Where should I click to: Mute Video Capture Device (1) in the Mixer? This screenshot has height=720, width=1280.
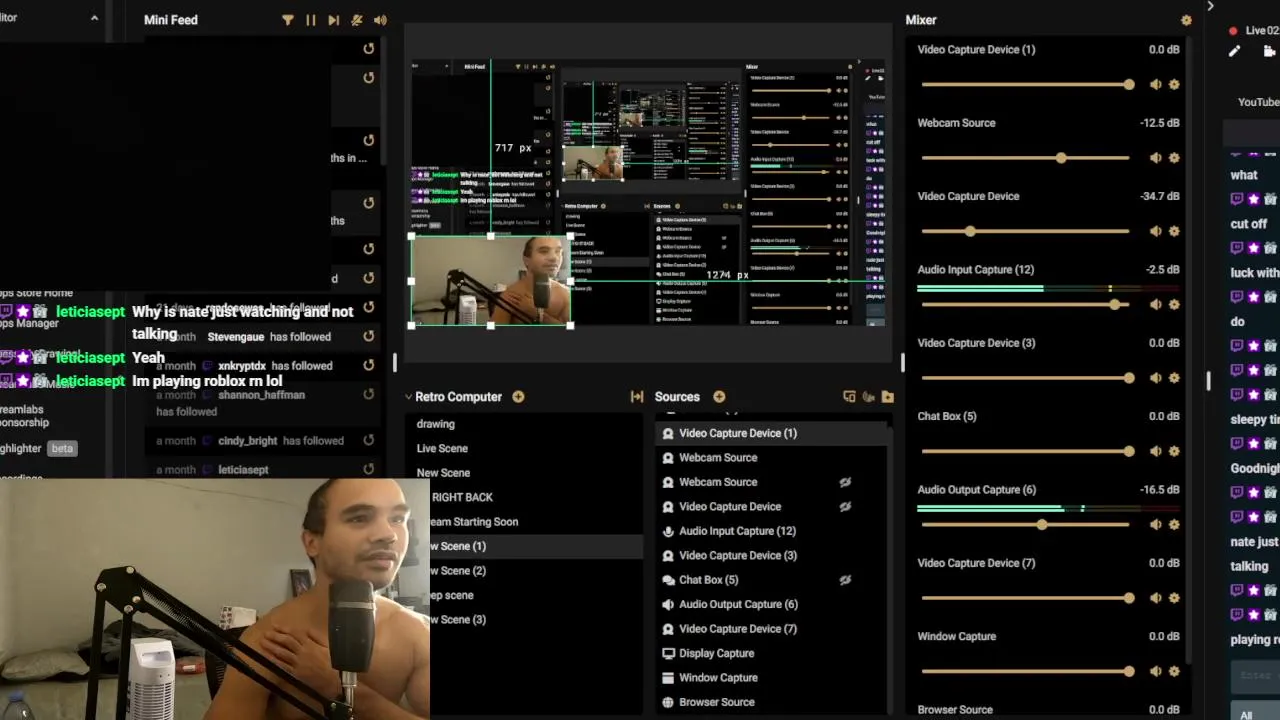pos(1156,85)
